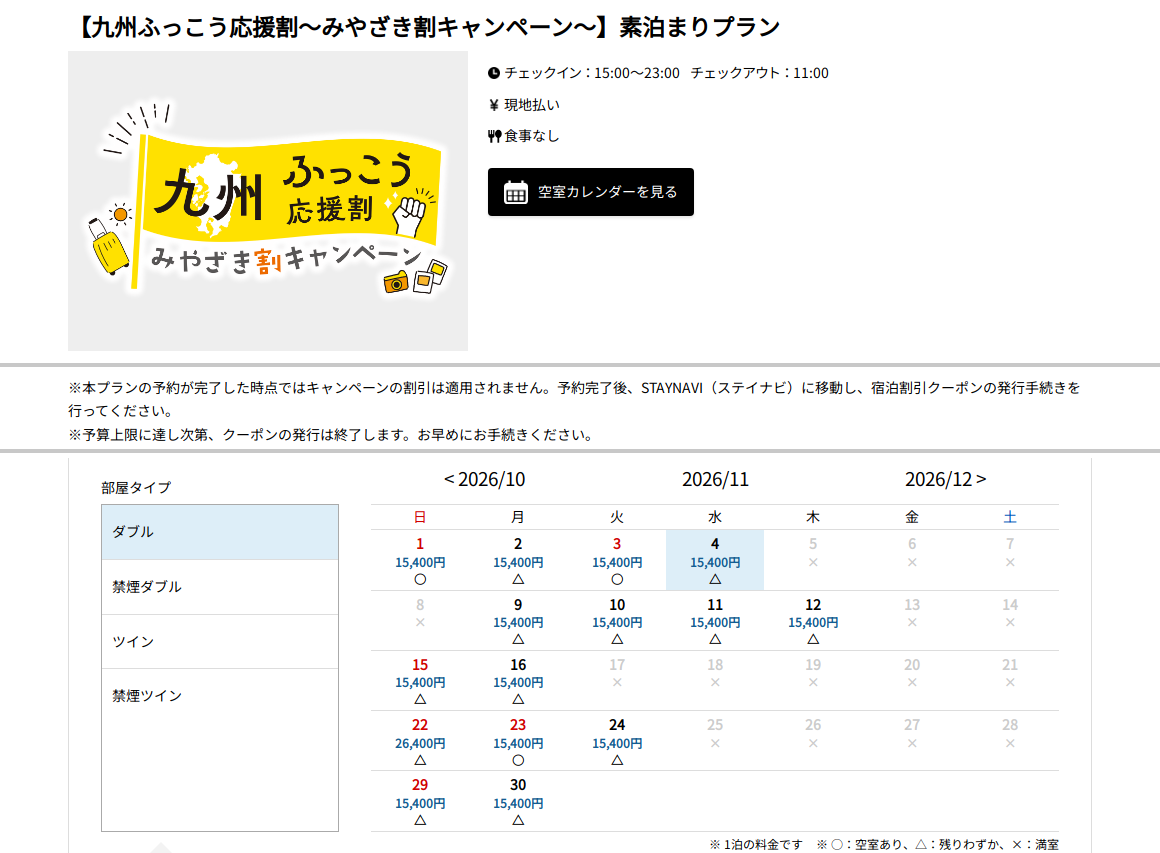Click the 26,400円 price on November 22

pos(420,743)
